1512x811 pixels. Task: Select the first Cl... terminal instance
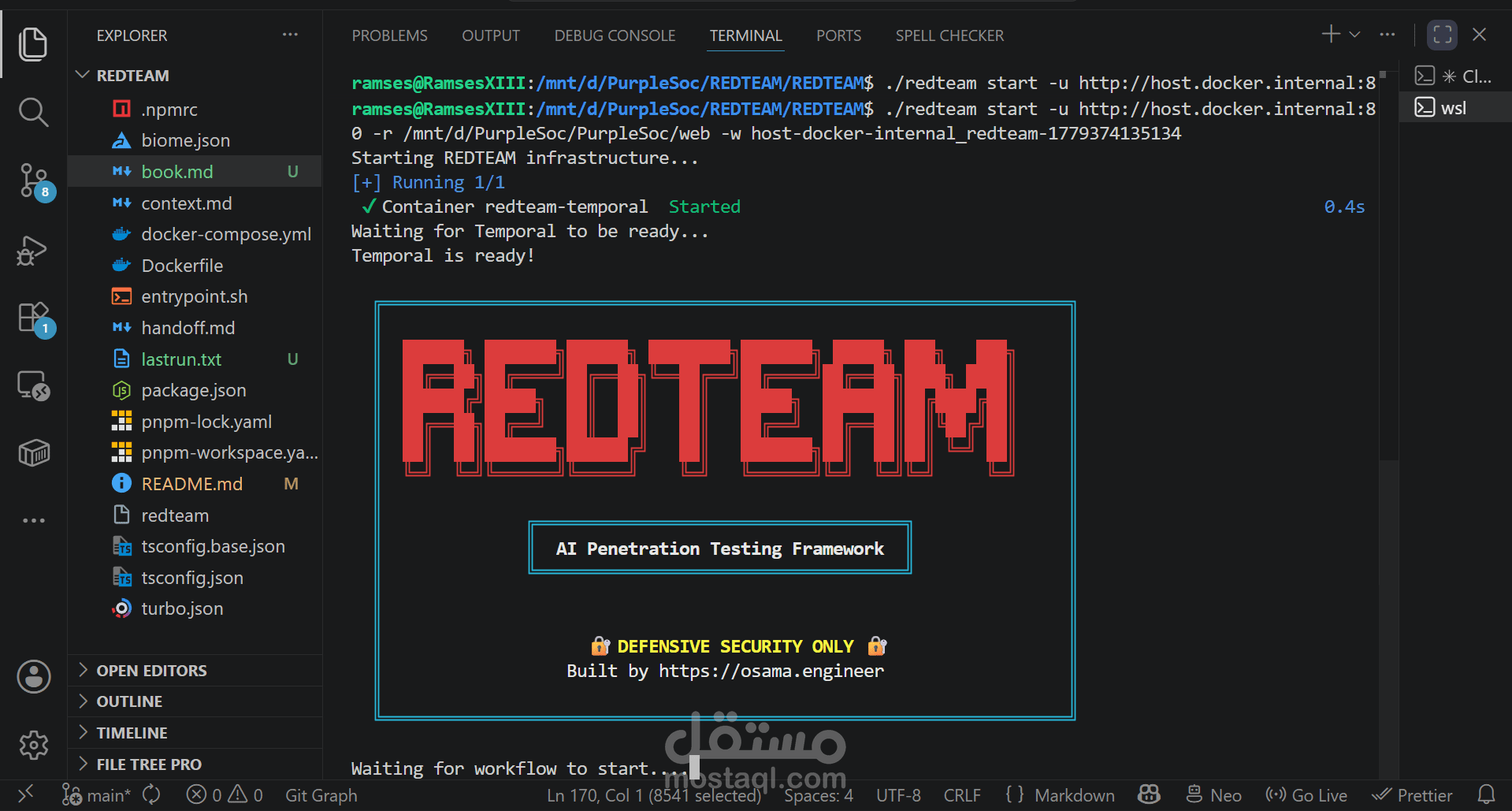click(1454, 76)
